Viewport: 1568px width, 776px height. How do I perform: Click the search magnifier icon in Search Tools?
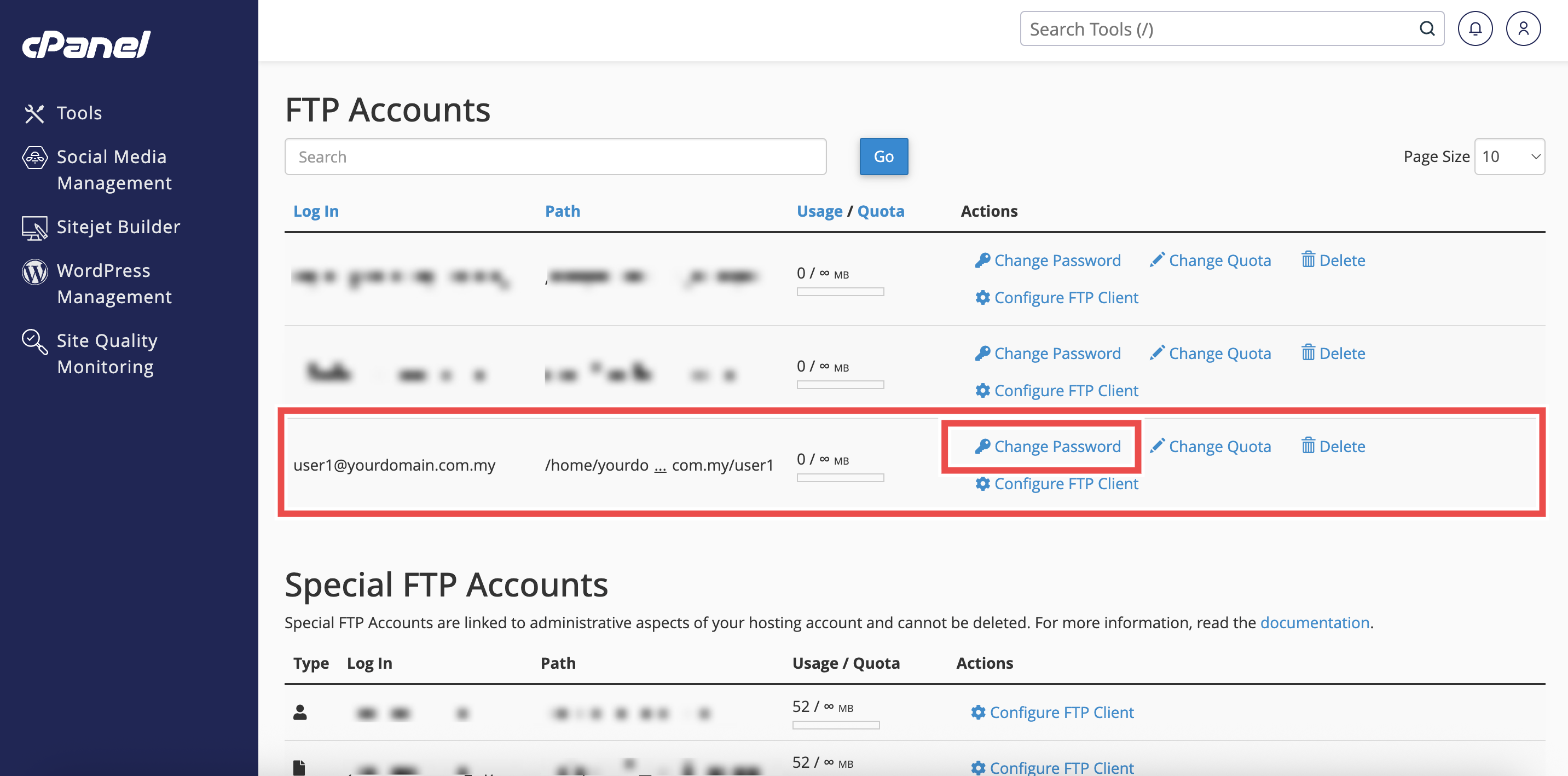click(x=1426, y=28)
